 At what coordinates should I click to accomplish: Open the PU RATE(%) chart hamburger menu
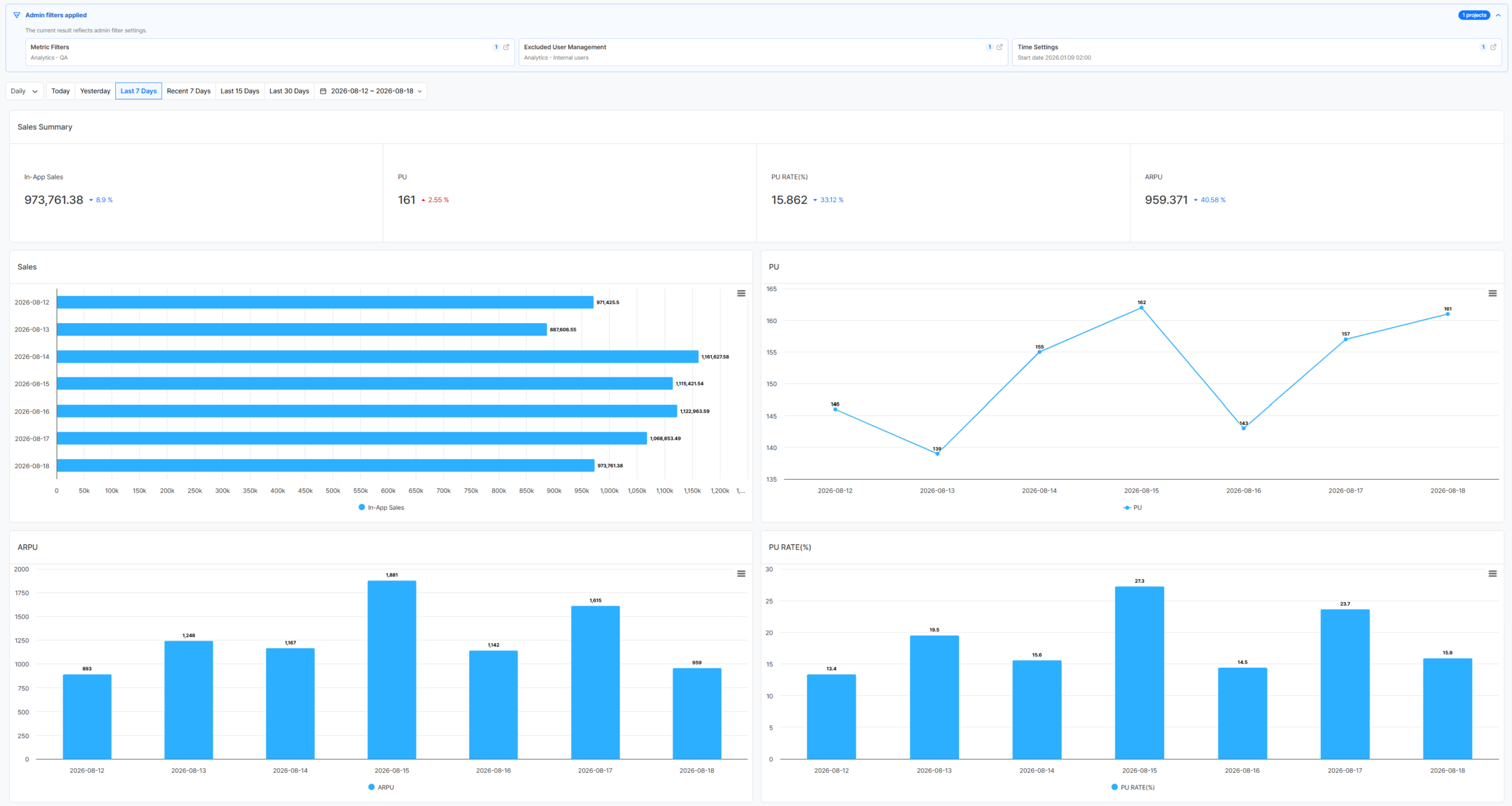click(x=1493, y=574)
